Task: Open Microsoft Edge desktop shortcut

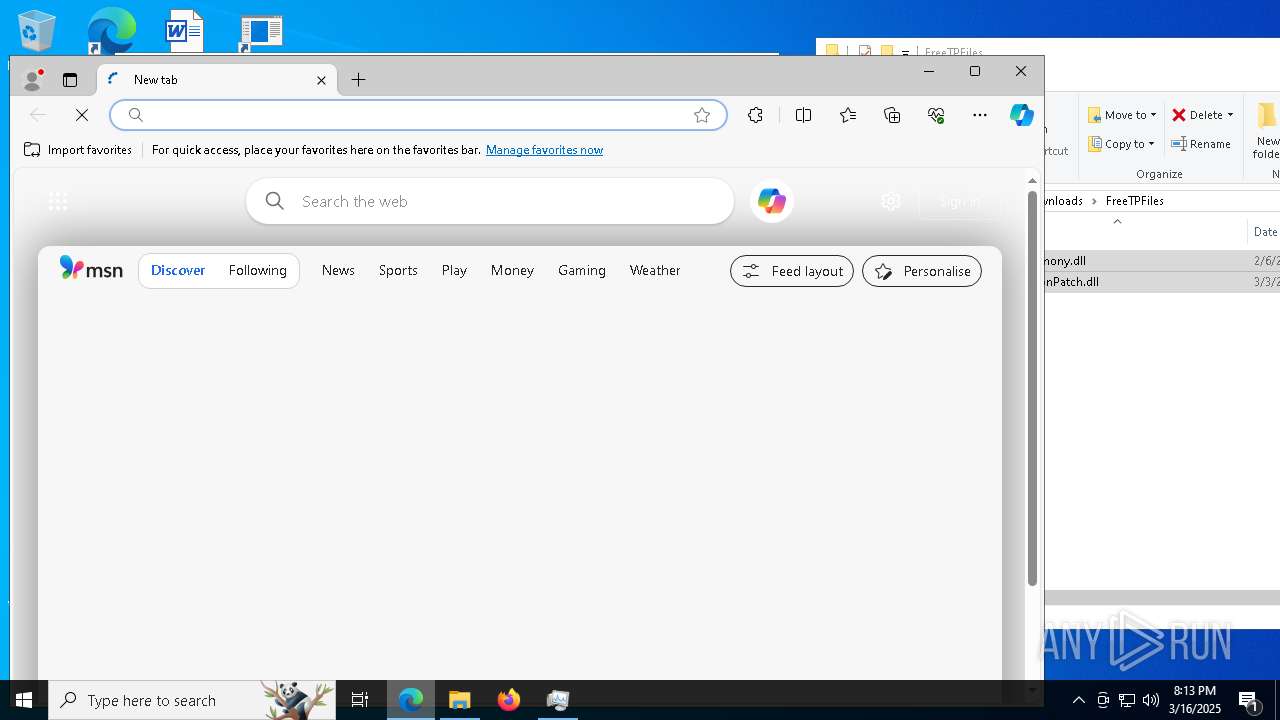Action: pos(110,31)
